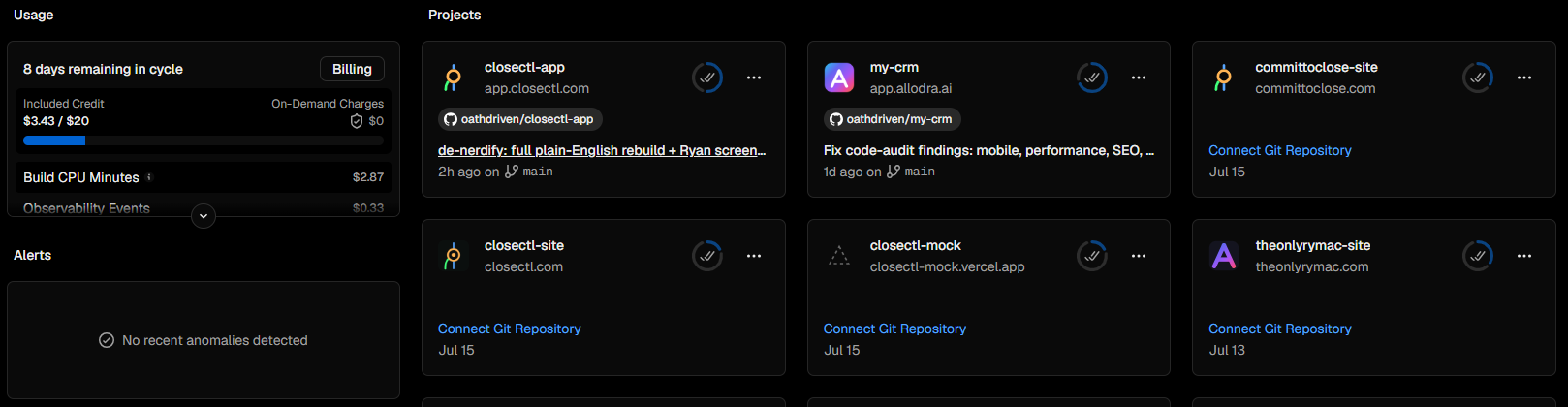Screen dimensions: 1568x407
Task: Click the Usage section heading
Action: click(34, 15)
